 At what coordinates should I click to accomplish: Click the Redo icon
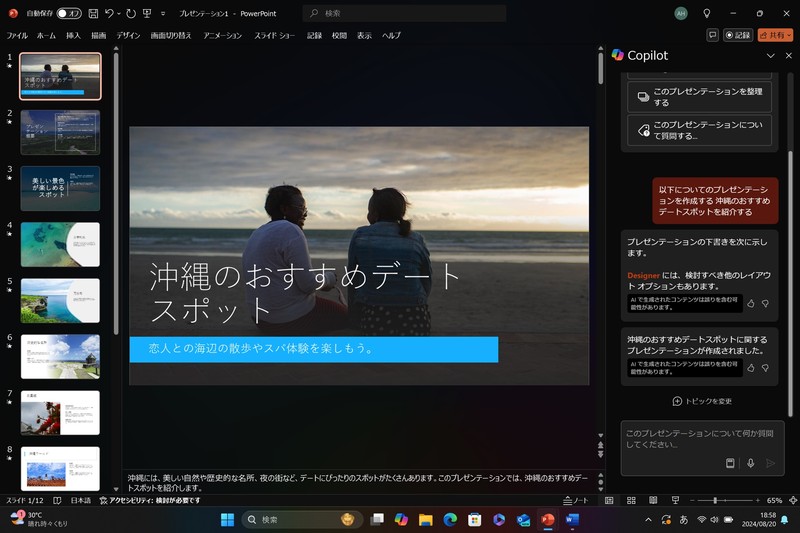point(131,13)
